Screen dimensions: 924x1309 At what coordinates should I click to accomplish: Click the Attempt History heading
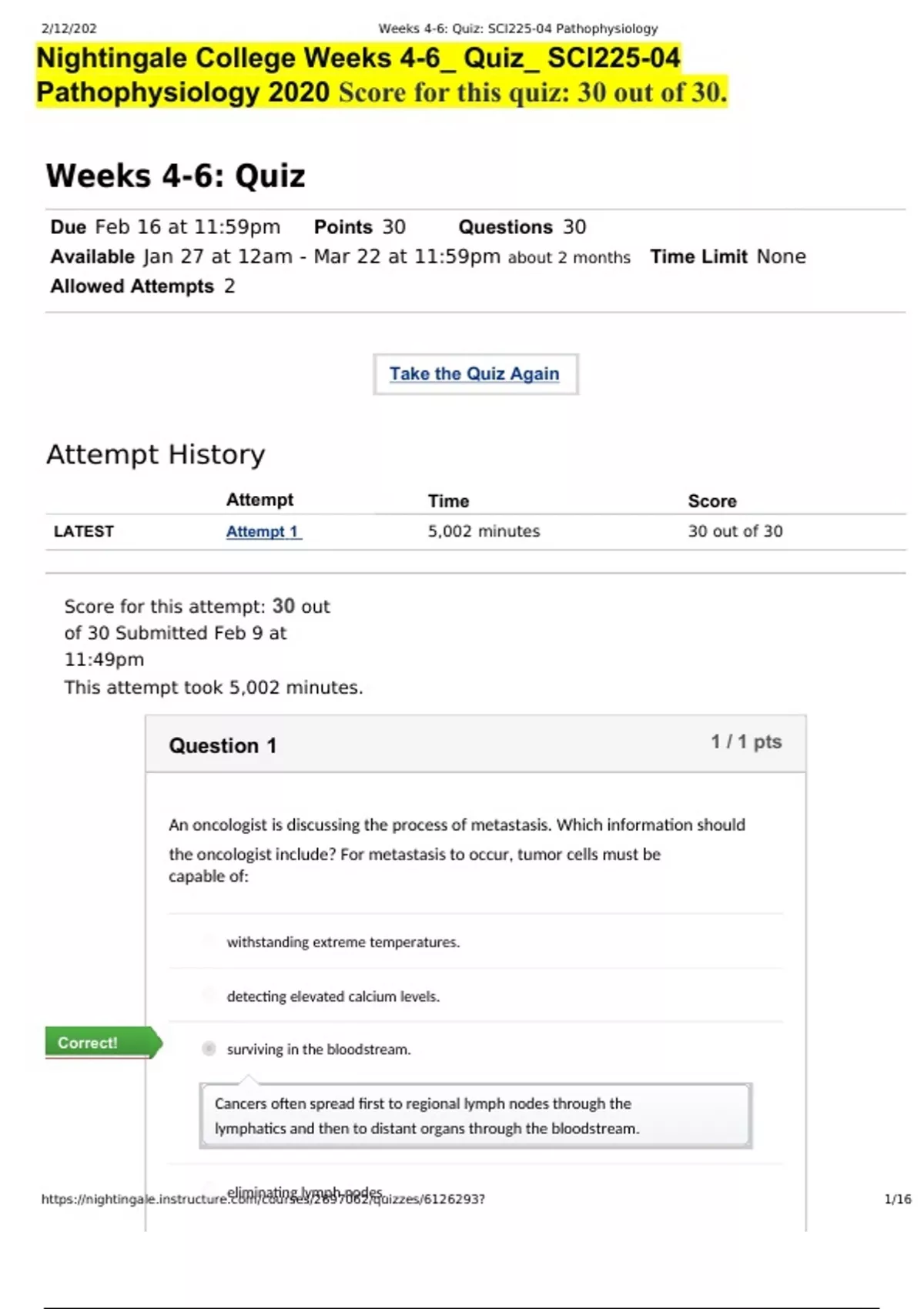click(156, 454)
